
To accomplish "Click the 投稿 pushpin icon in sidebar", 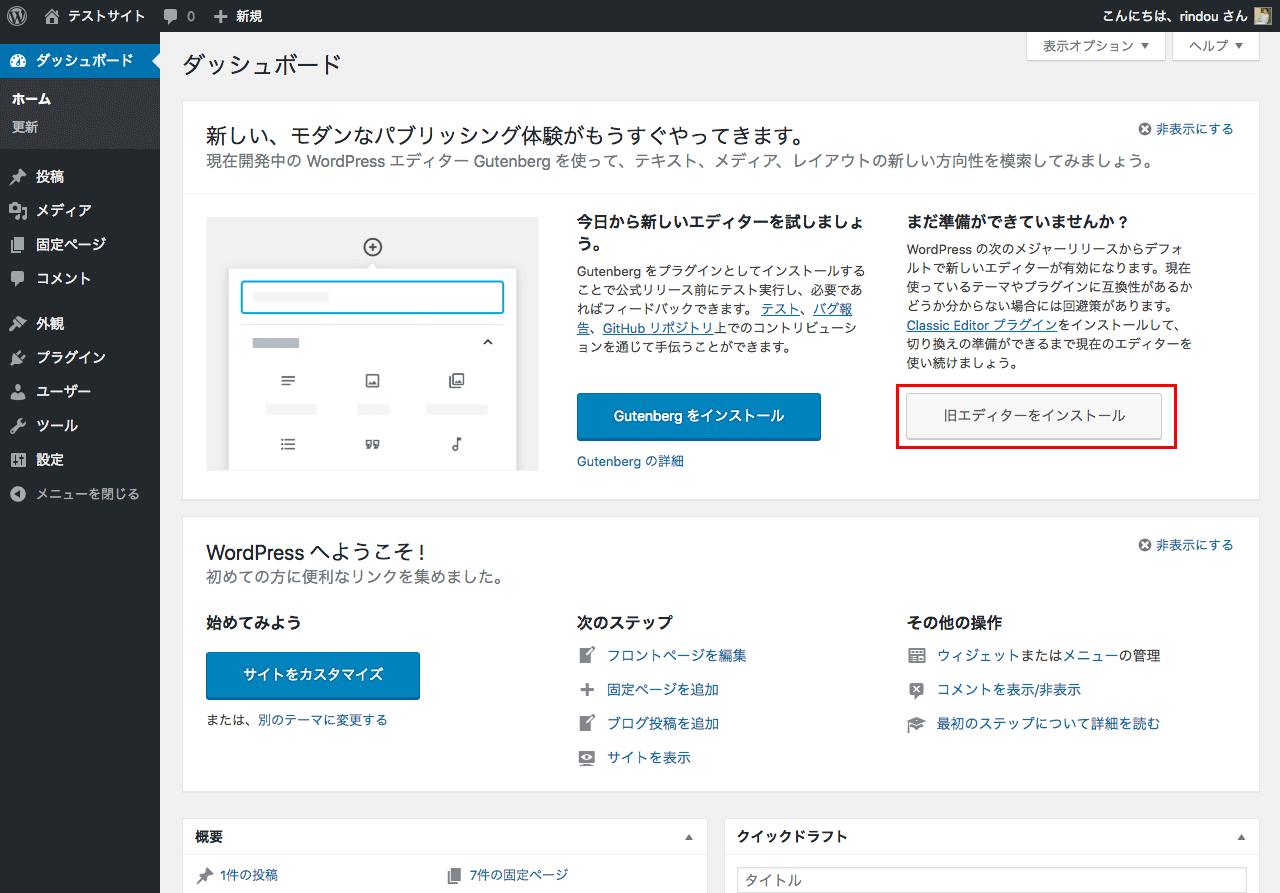I will 18,177.
